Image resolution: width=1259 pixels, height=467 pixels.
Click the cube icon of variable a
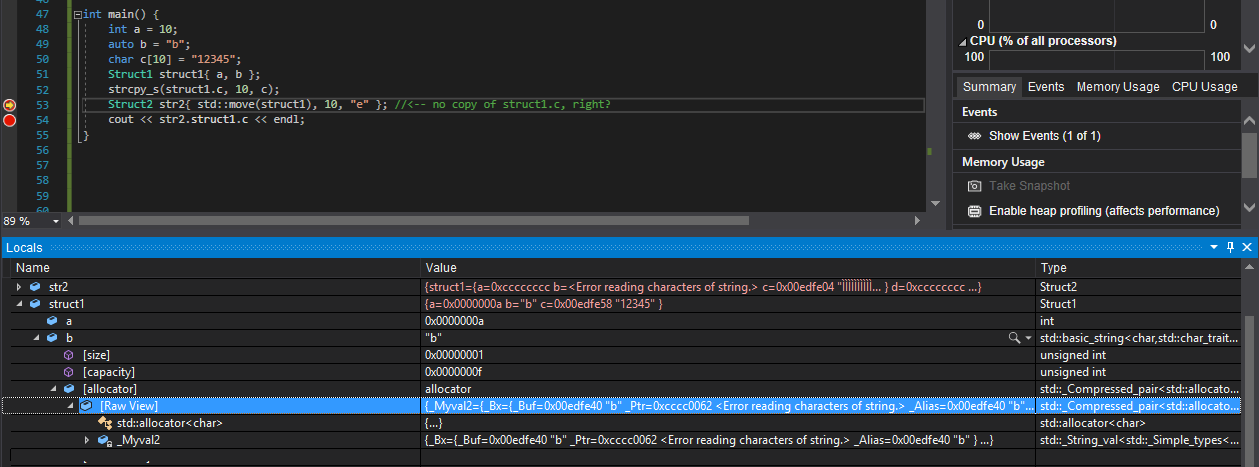53,321
